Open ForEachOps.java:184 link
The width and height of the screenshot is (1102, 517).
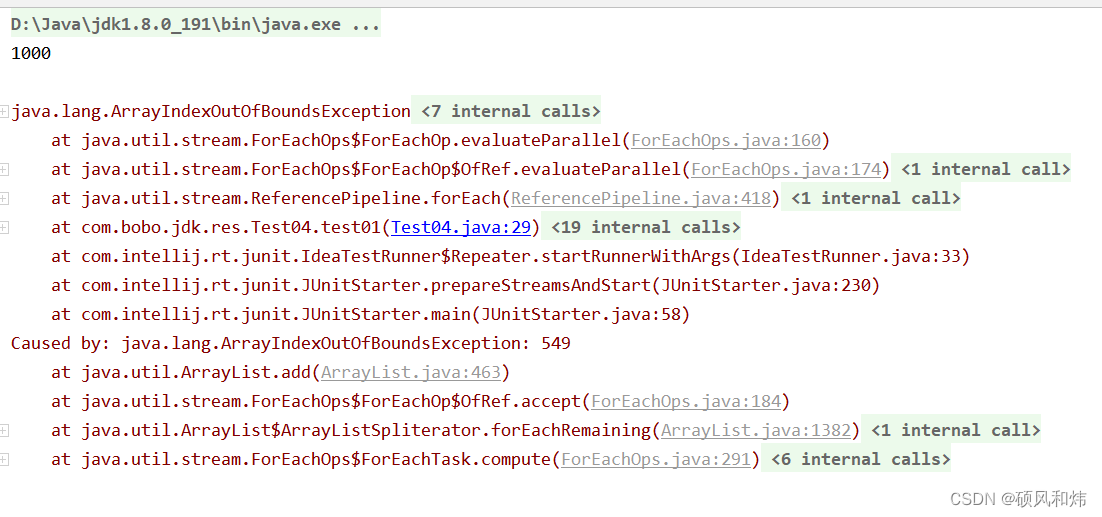point(686,402)
